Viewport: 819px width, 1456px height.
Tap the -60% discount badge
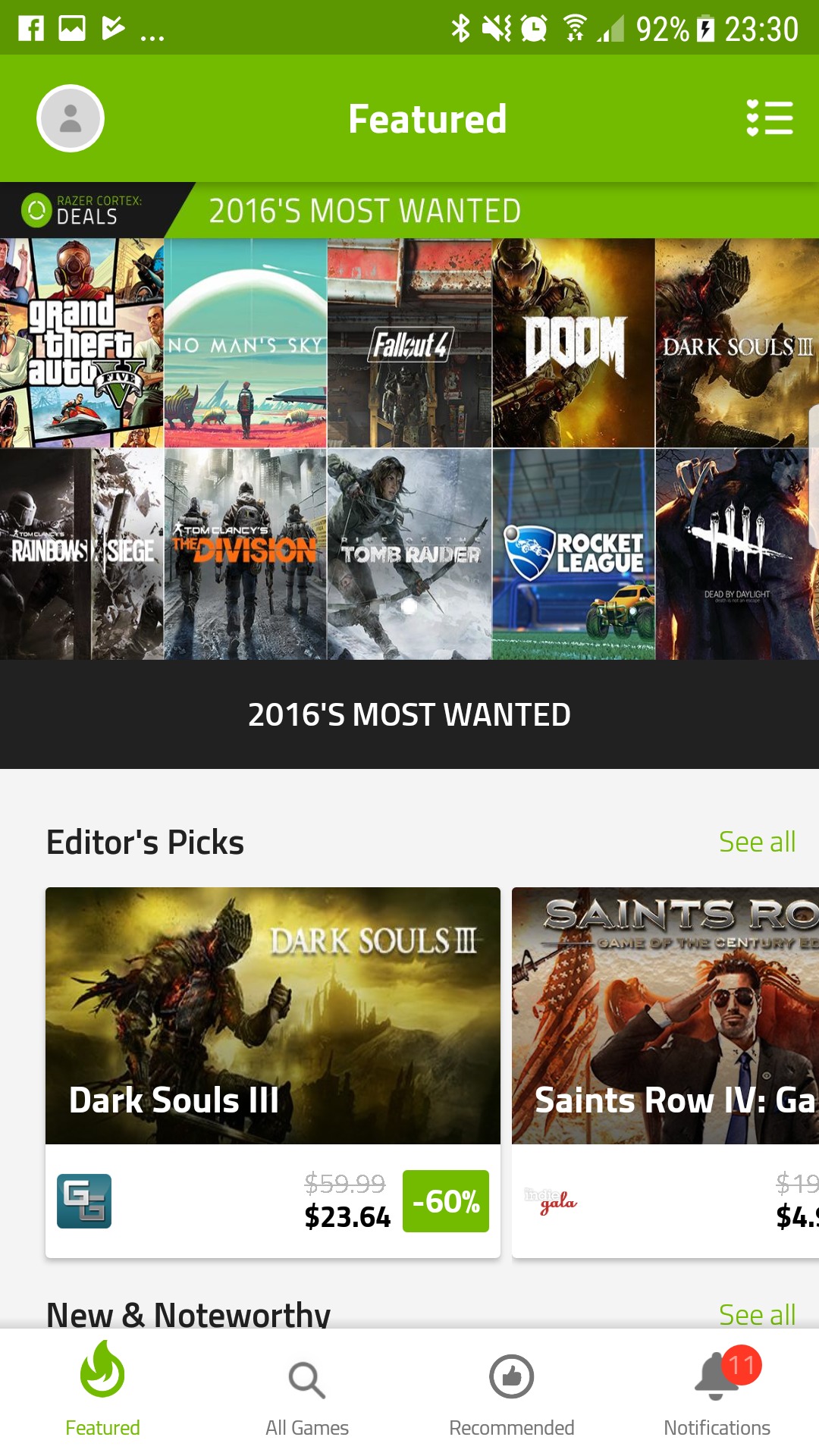pos(446,1201)
